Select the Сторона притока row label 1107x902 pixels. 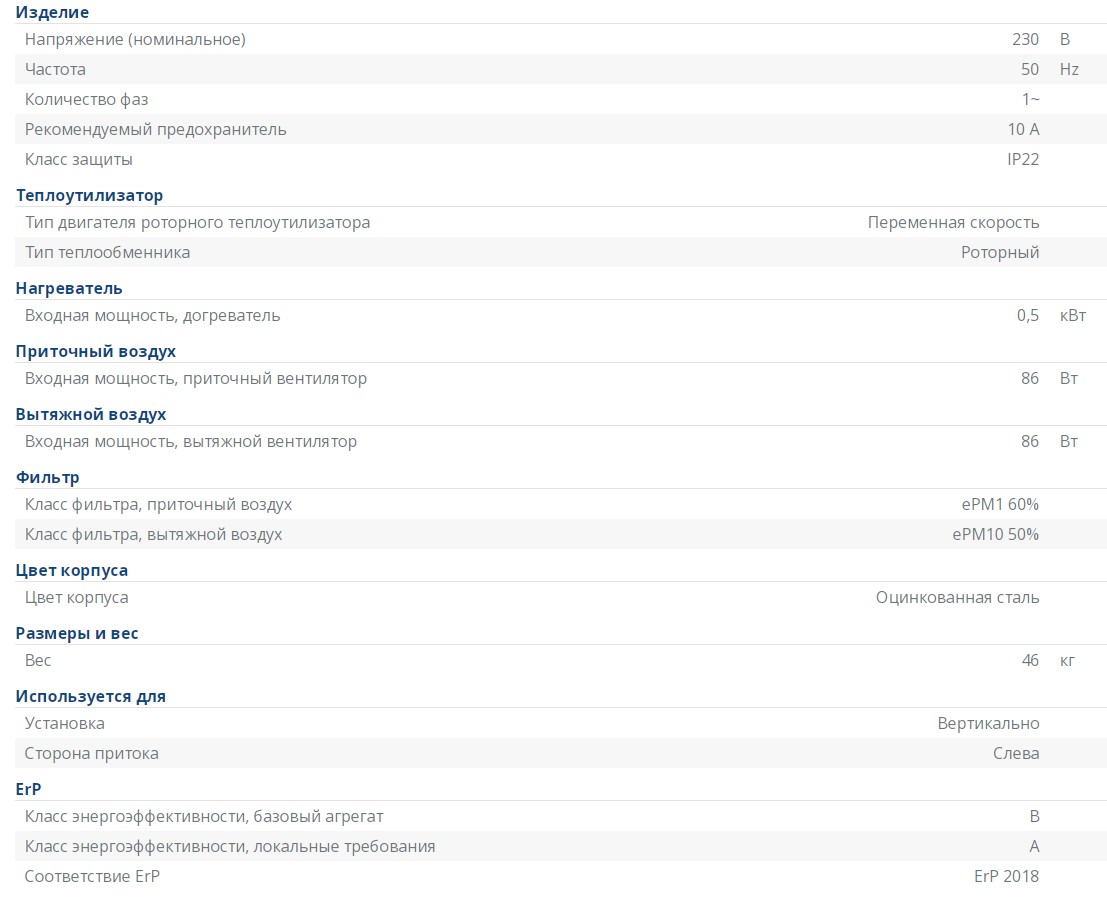click(92, 754)
